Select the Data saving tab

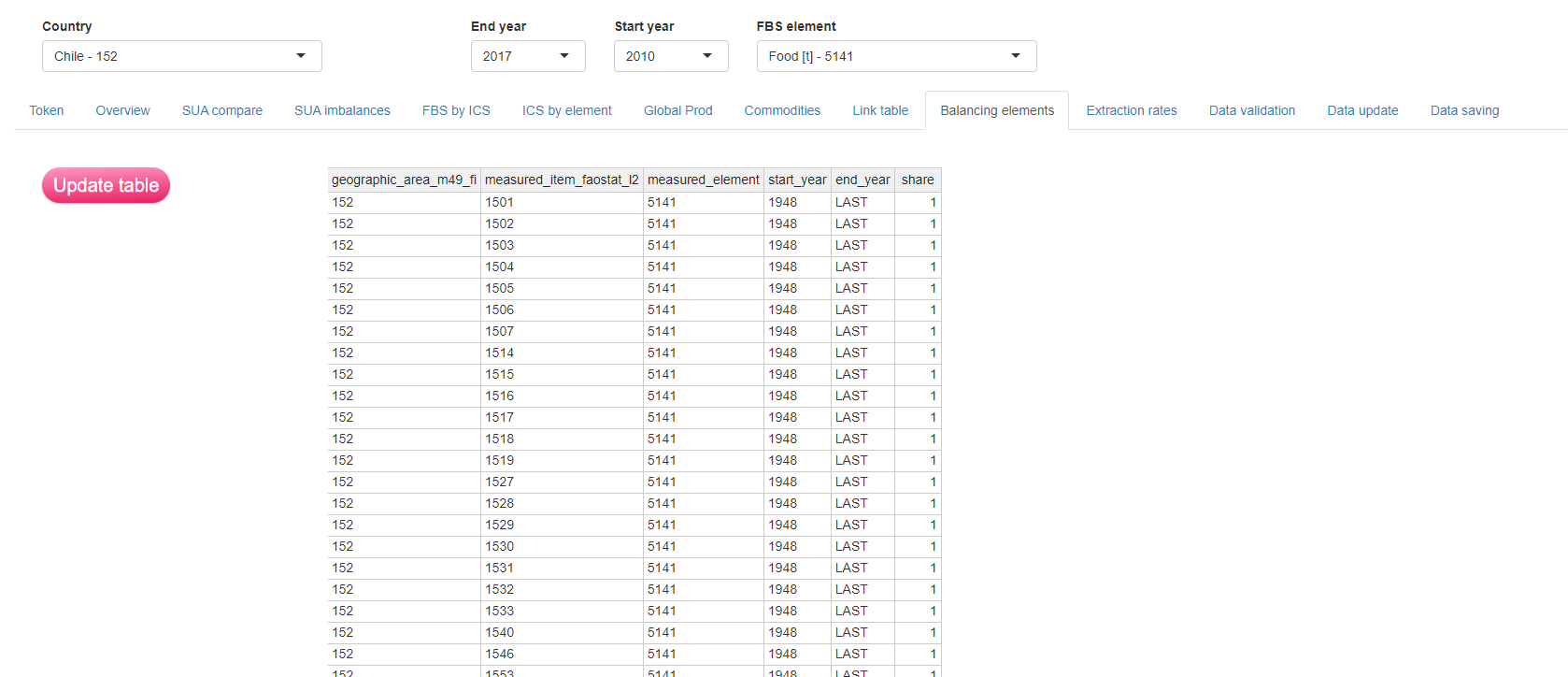click(x=1463, y=110)
